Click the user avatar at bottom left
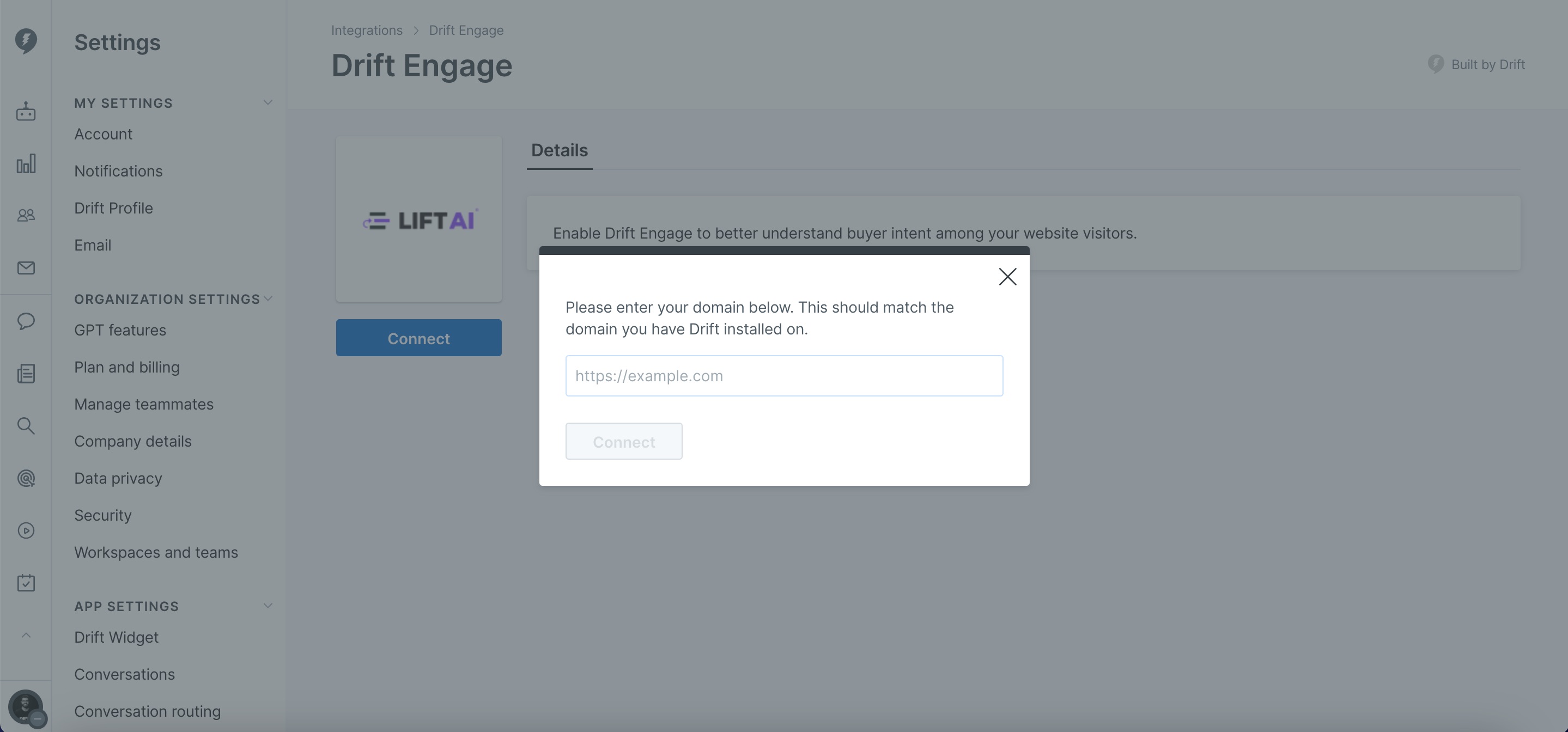The width and height of the screenshot is (1568, 732). pyautogui.click(x=26, y=707)
